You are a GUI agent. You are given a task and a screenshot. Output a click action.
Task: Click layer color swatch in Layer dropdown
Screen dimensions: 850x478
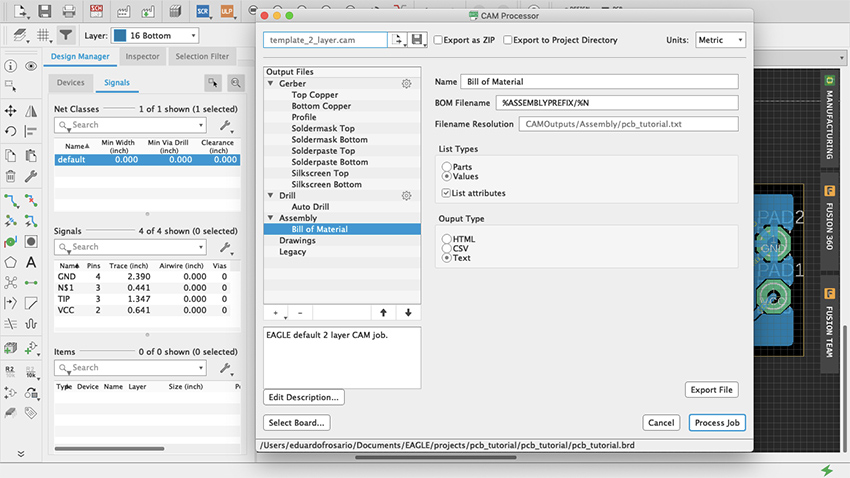(x=120, y=36)
